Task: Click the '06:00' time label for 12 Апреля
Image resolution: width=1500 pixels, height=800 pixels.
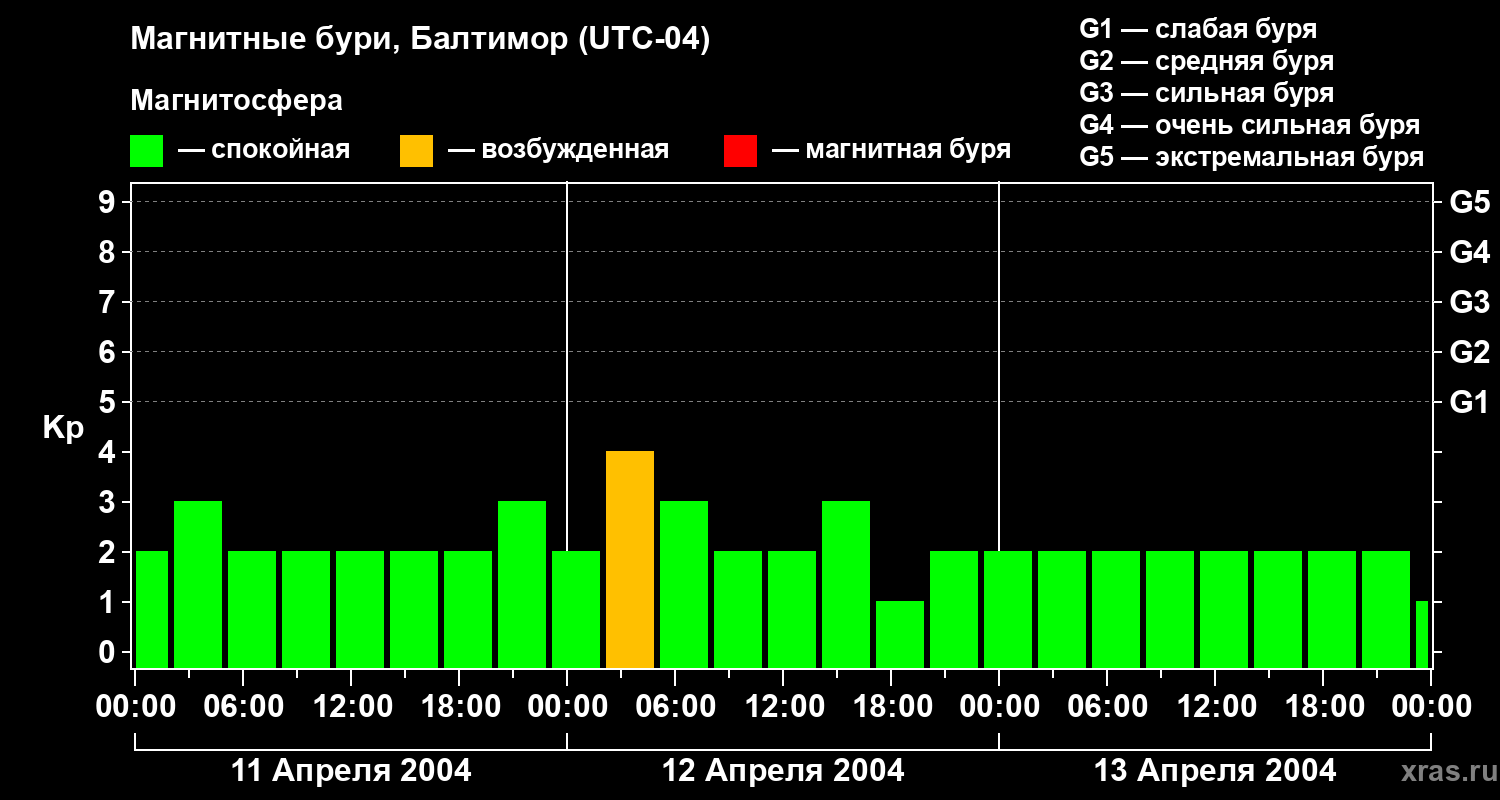Action: tap(675, 707)
